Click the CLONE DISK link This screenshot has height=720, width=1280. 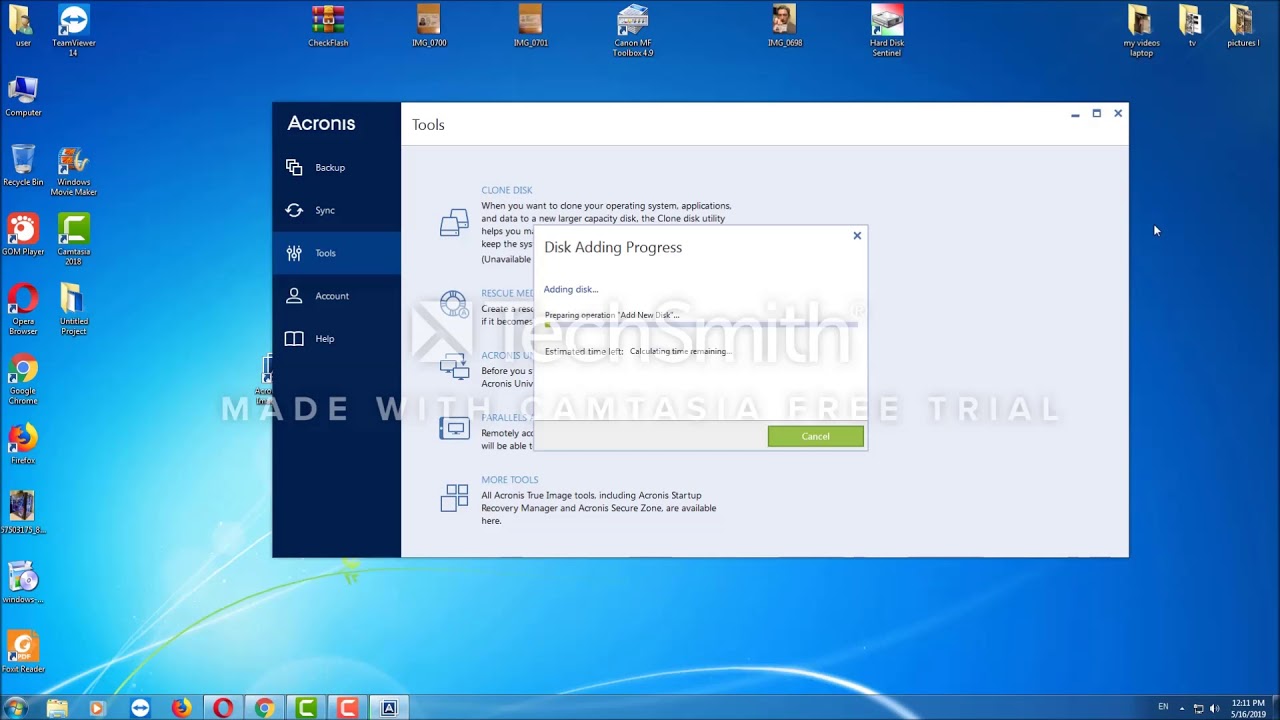coord(507,190)
